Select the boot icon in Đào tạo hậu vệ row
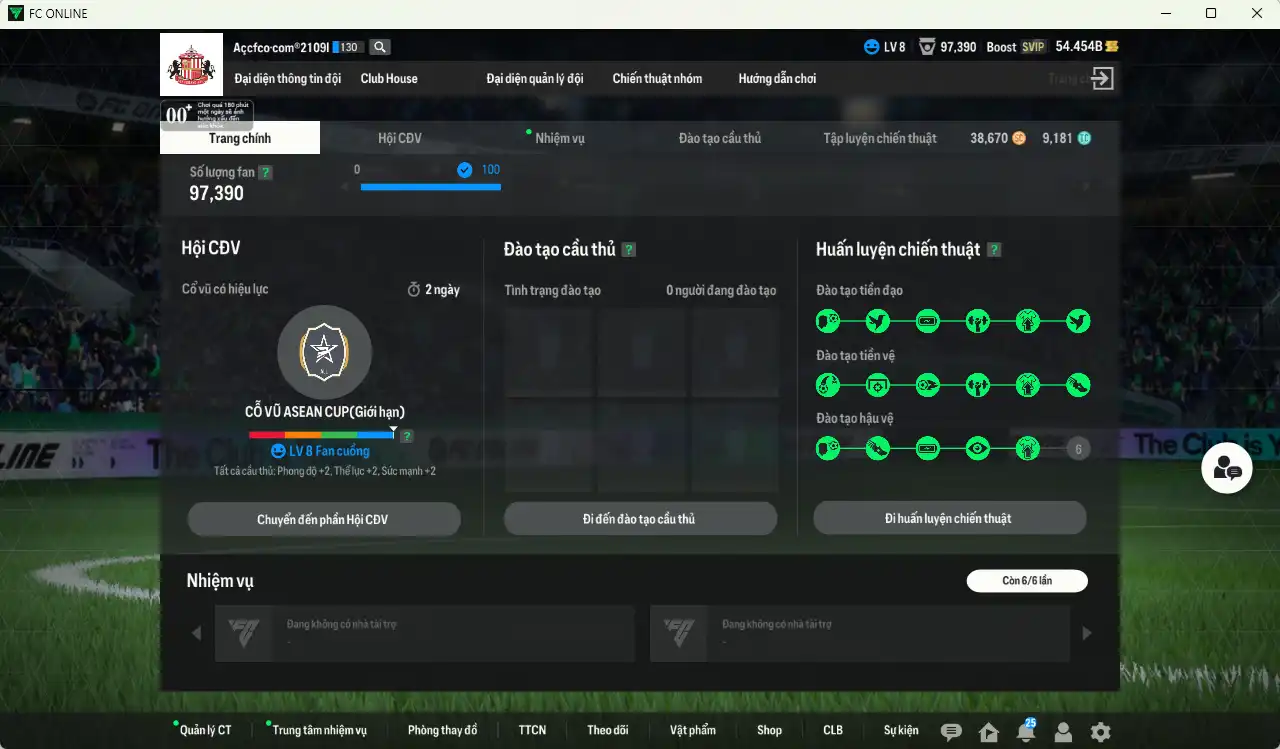Screen dimensions: 1280x749 pyautogui.click(x=877, y=449)
